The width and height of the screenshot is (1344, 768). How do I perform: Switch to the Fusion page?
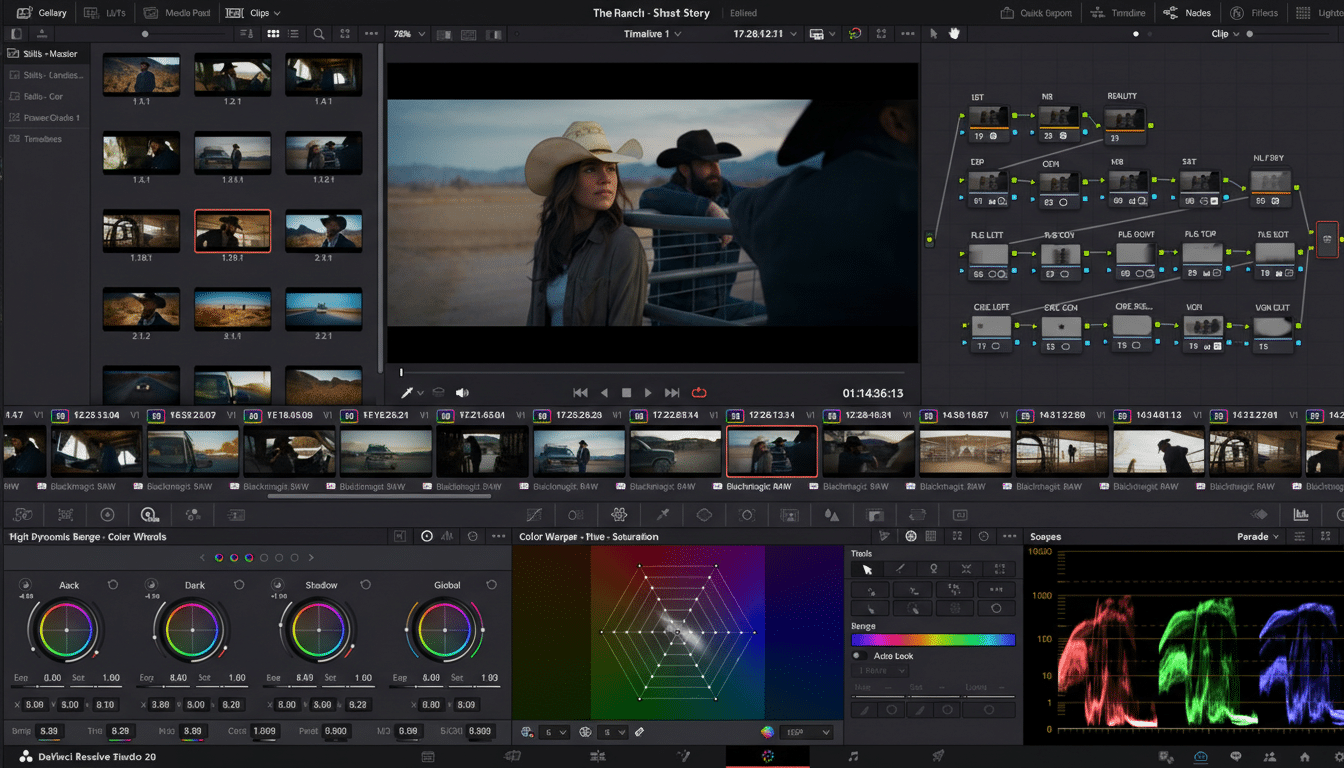click(684, 757)
